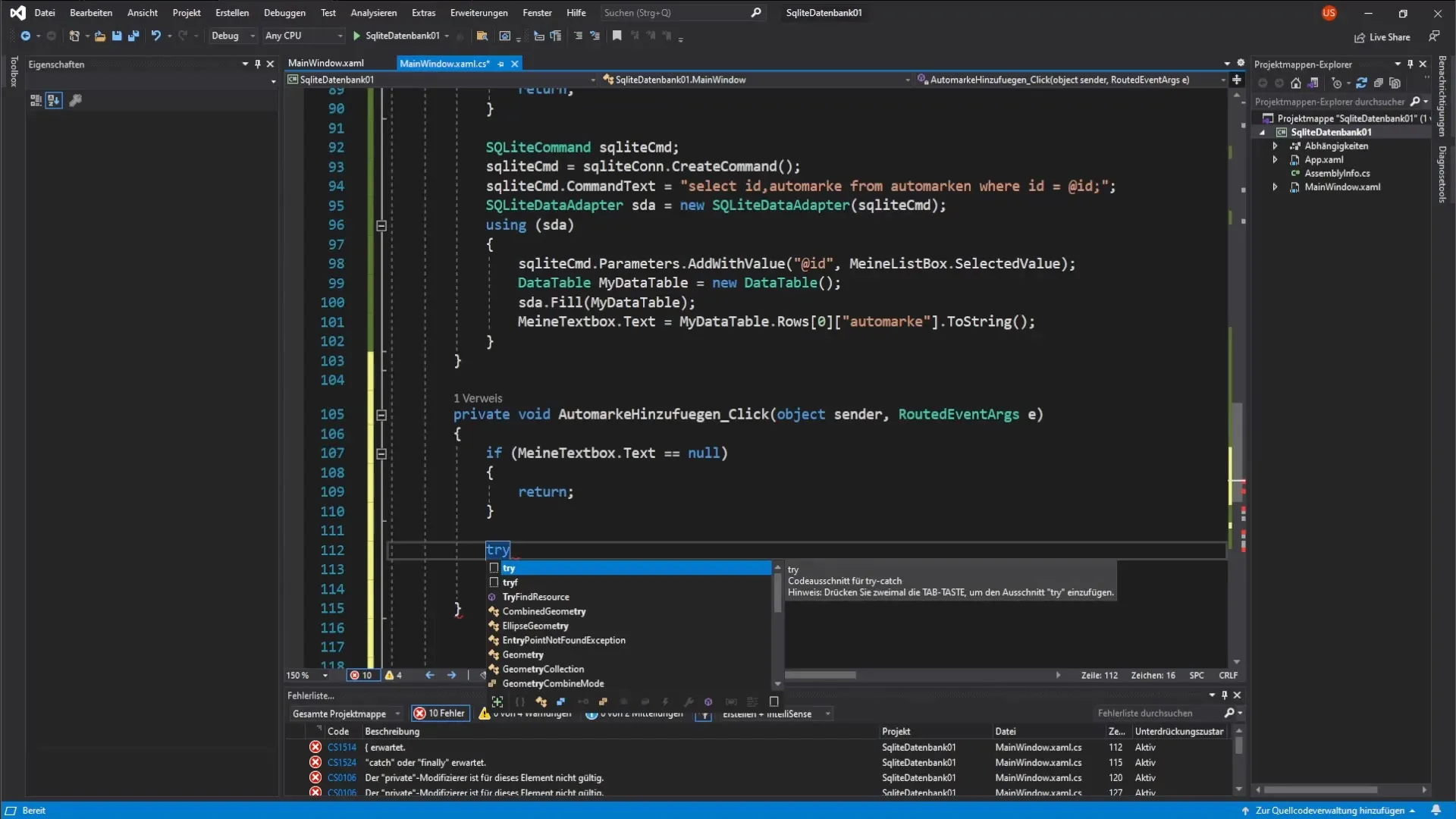Sync with active document in Projektmappen-Explorer
This screenshot has height=819, width=1456.
coord(1361,83)
